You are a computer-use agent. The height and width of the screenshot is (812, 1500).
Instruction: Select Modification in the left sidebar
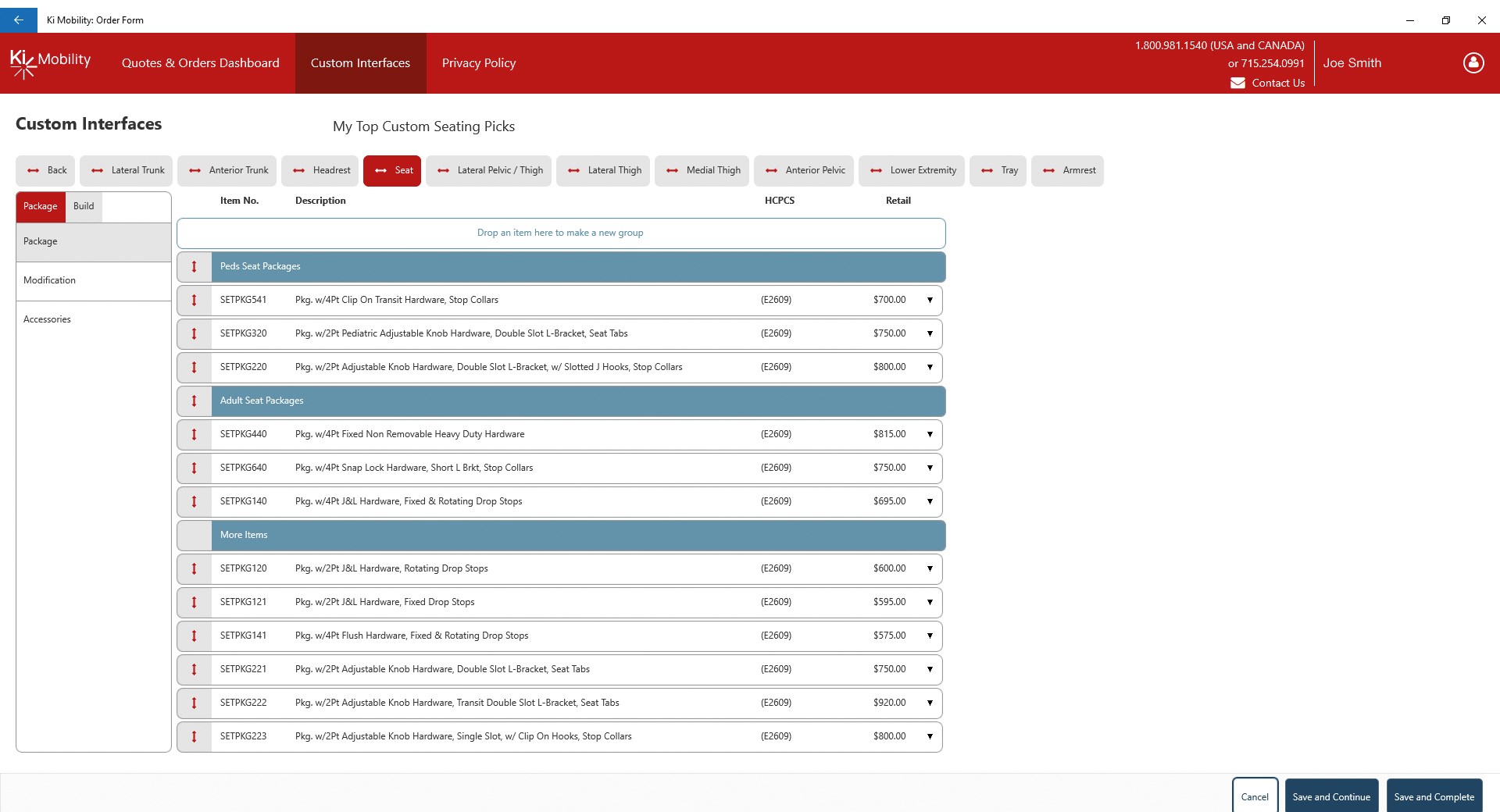point(49,280)
